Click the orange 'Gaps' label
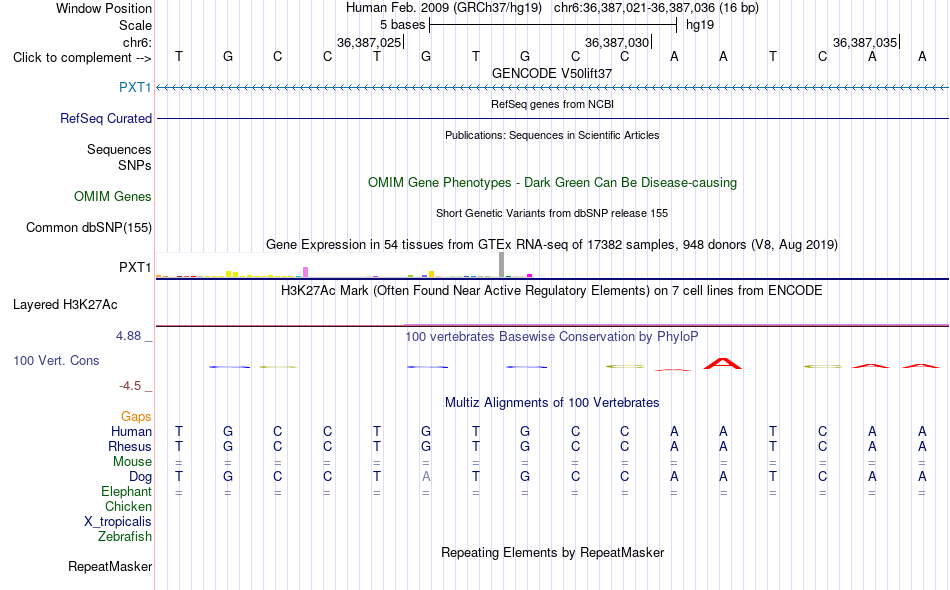This screenshot has width=950, height=590. click(x=136, y=416)
